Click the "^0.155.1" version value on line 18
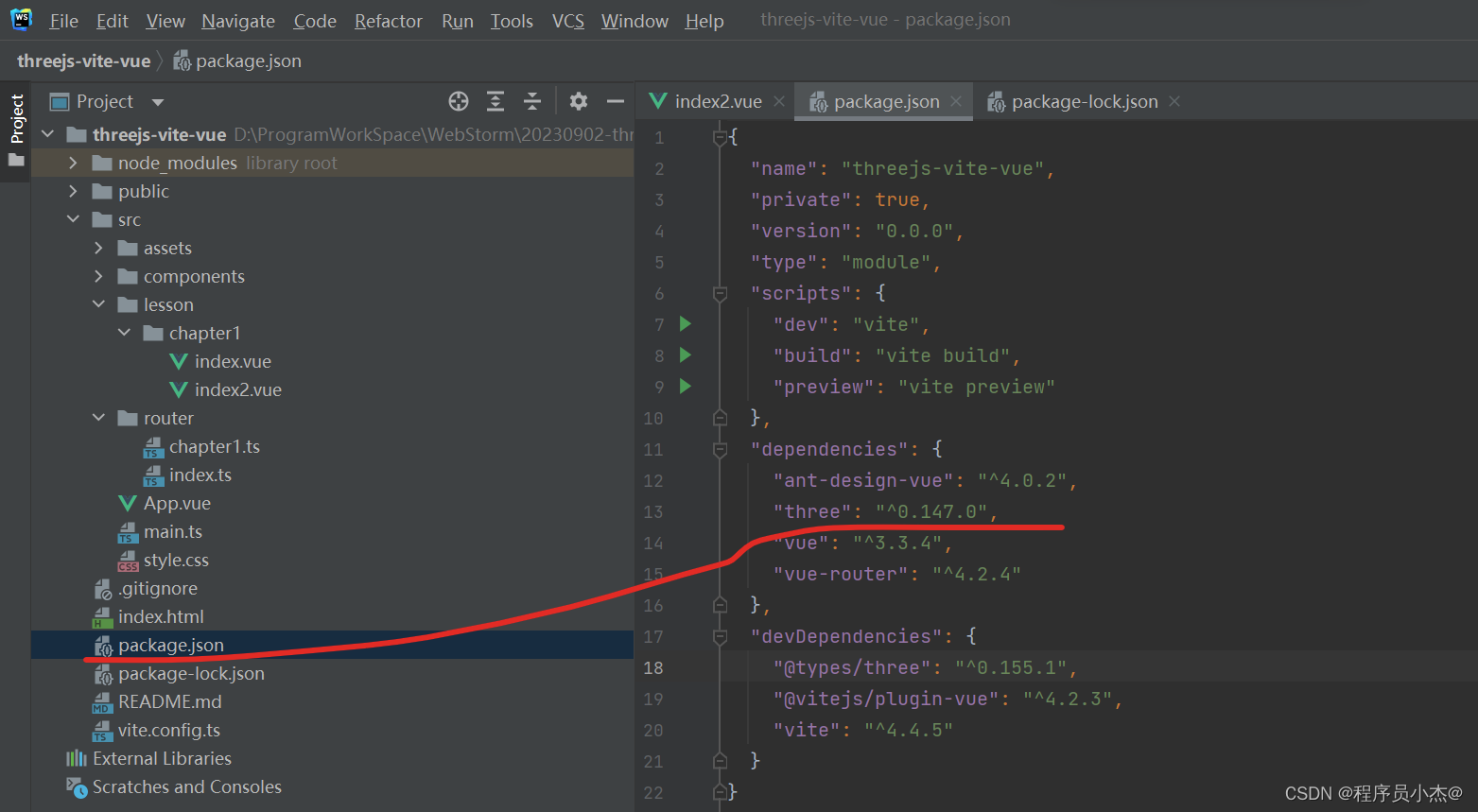 pyautogui.click(x=1011, y=667)
